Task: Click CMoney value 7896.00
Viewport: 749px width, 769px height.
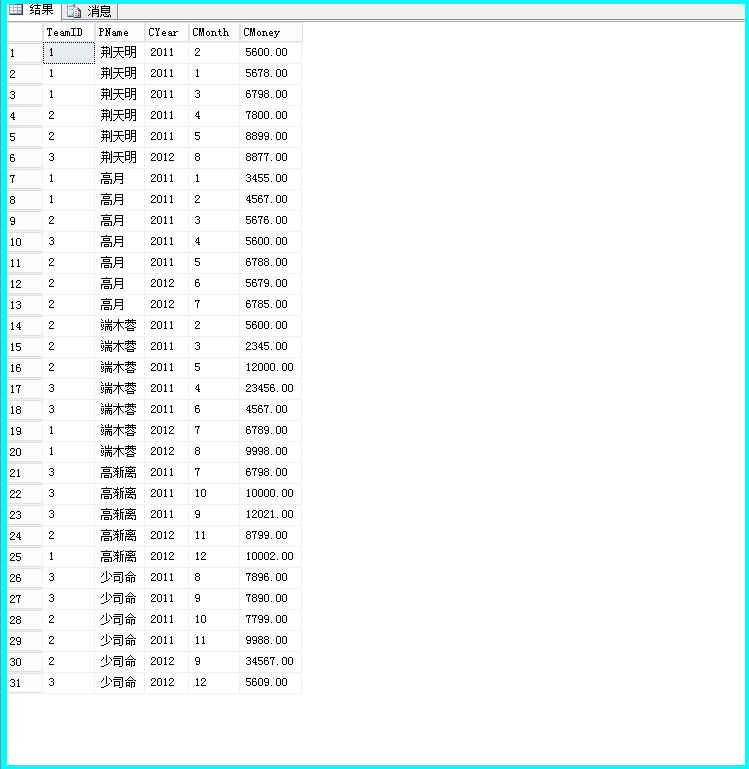Action: (x=266, y=577)
